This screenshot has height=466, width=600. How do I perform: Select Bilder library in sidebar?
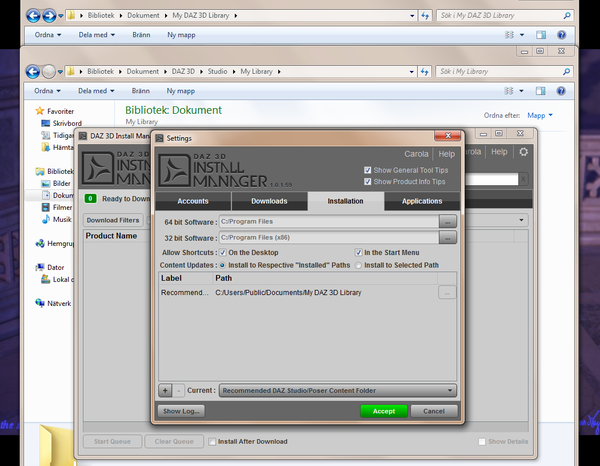pos(56,184)
